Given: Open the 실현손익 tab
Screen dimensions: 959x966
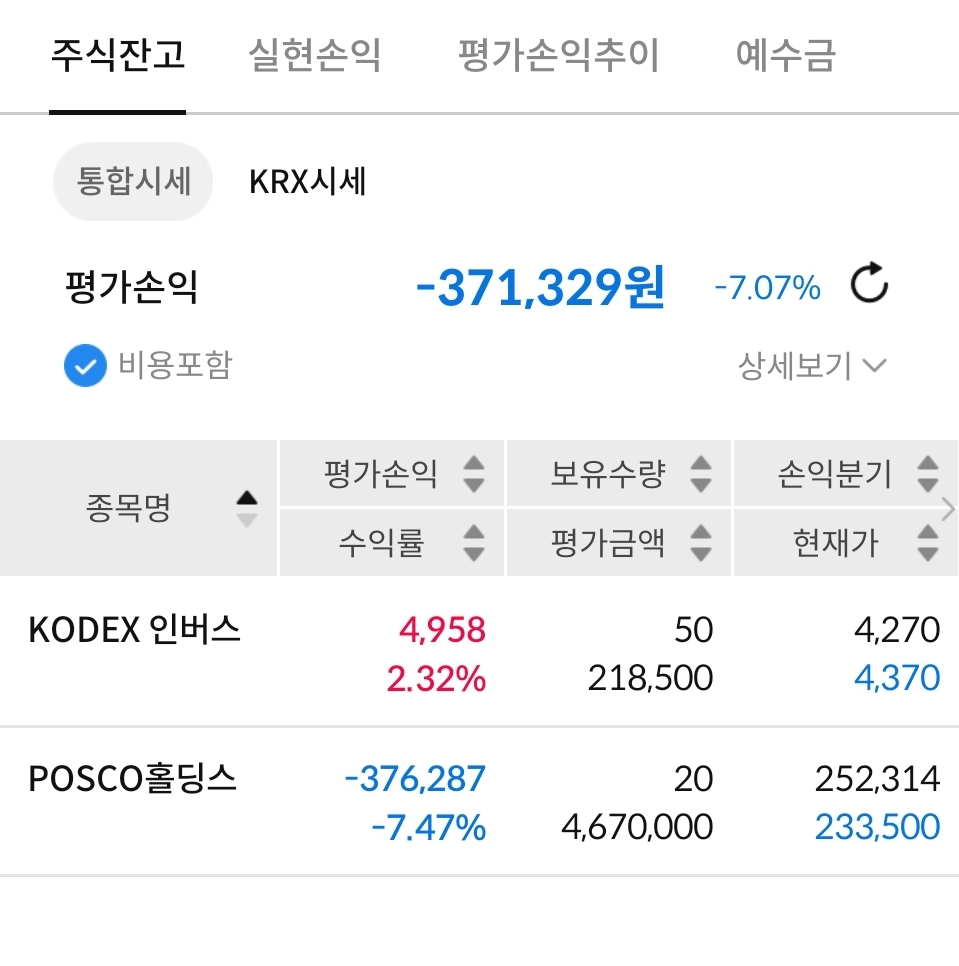Looking at the screenshot, I should (x=315, y=55).
